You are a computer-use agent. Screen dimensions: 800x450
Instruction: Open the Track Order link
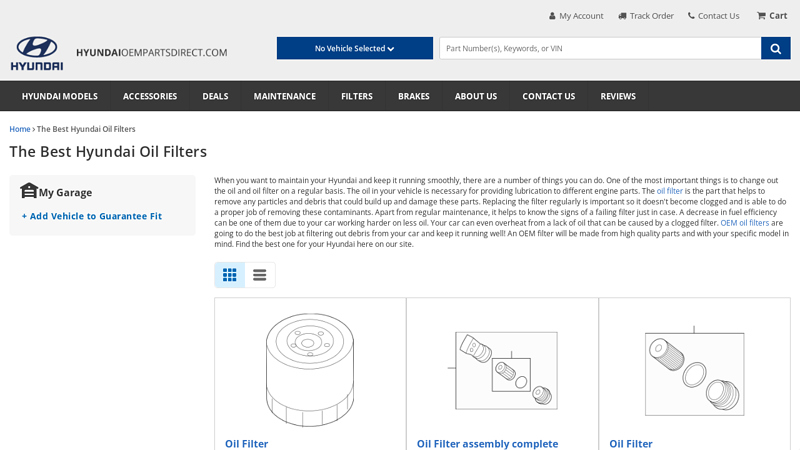(652, 16)
